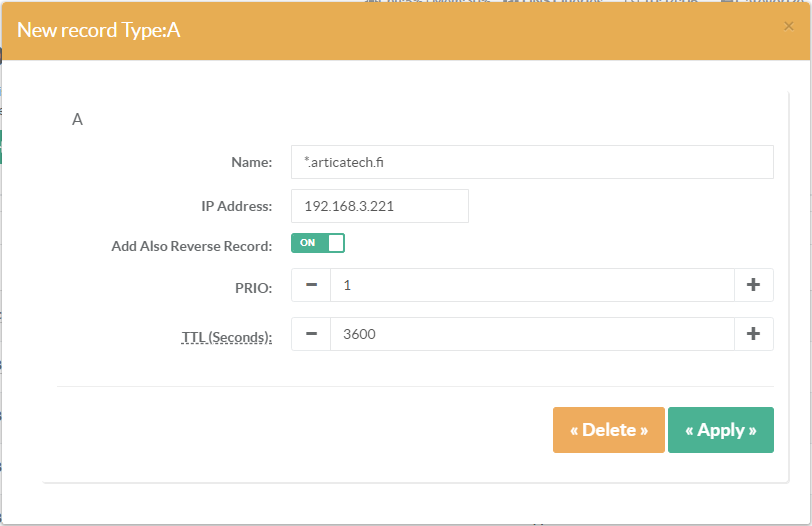812x526 pixels.
Task: Select the TTL input showing 3600
Action: (532, 334)
